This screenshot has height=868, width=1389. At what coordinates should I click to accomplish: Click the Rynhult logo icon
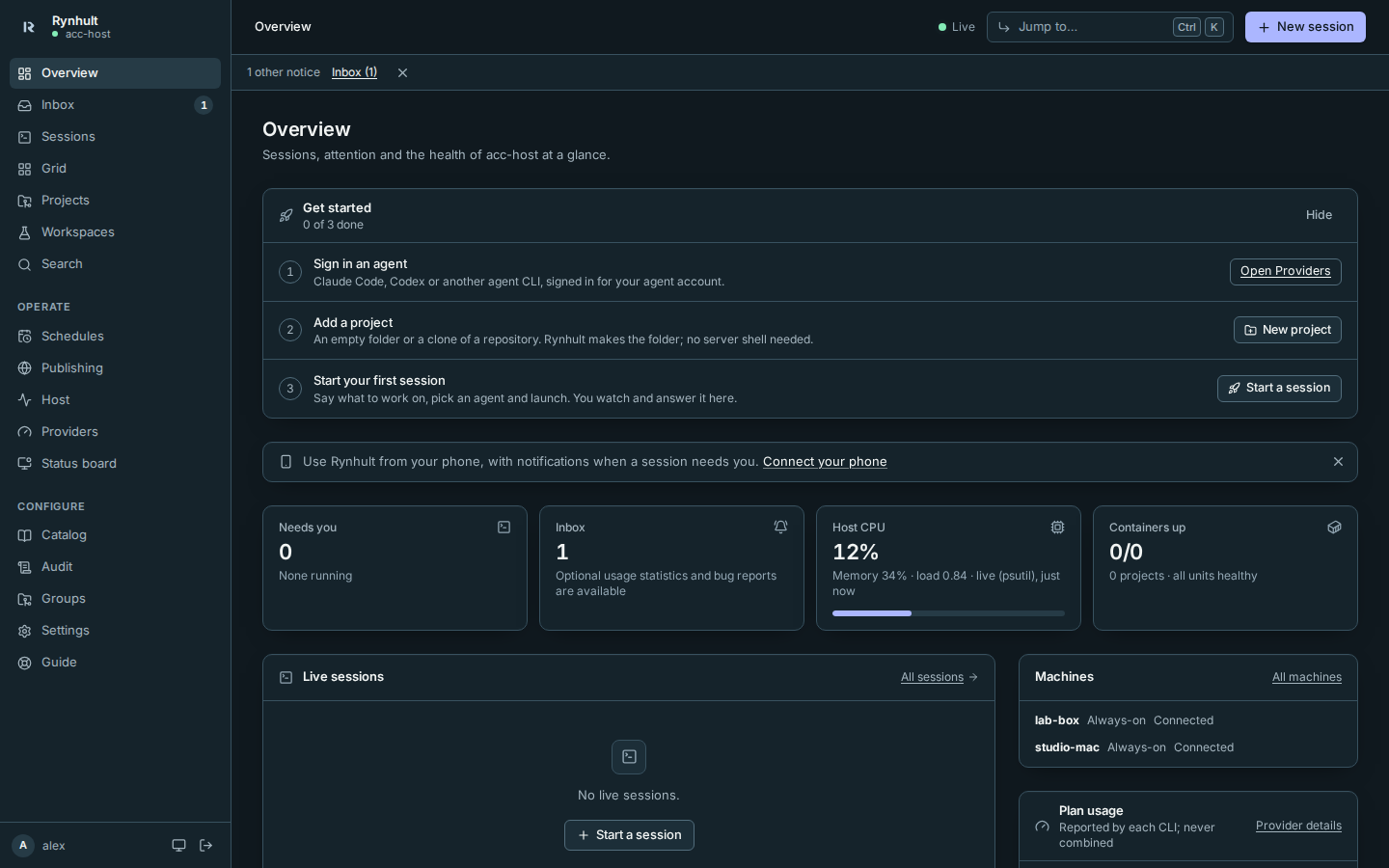(x=29, y=27)
